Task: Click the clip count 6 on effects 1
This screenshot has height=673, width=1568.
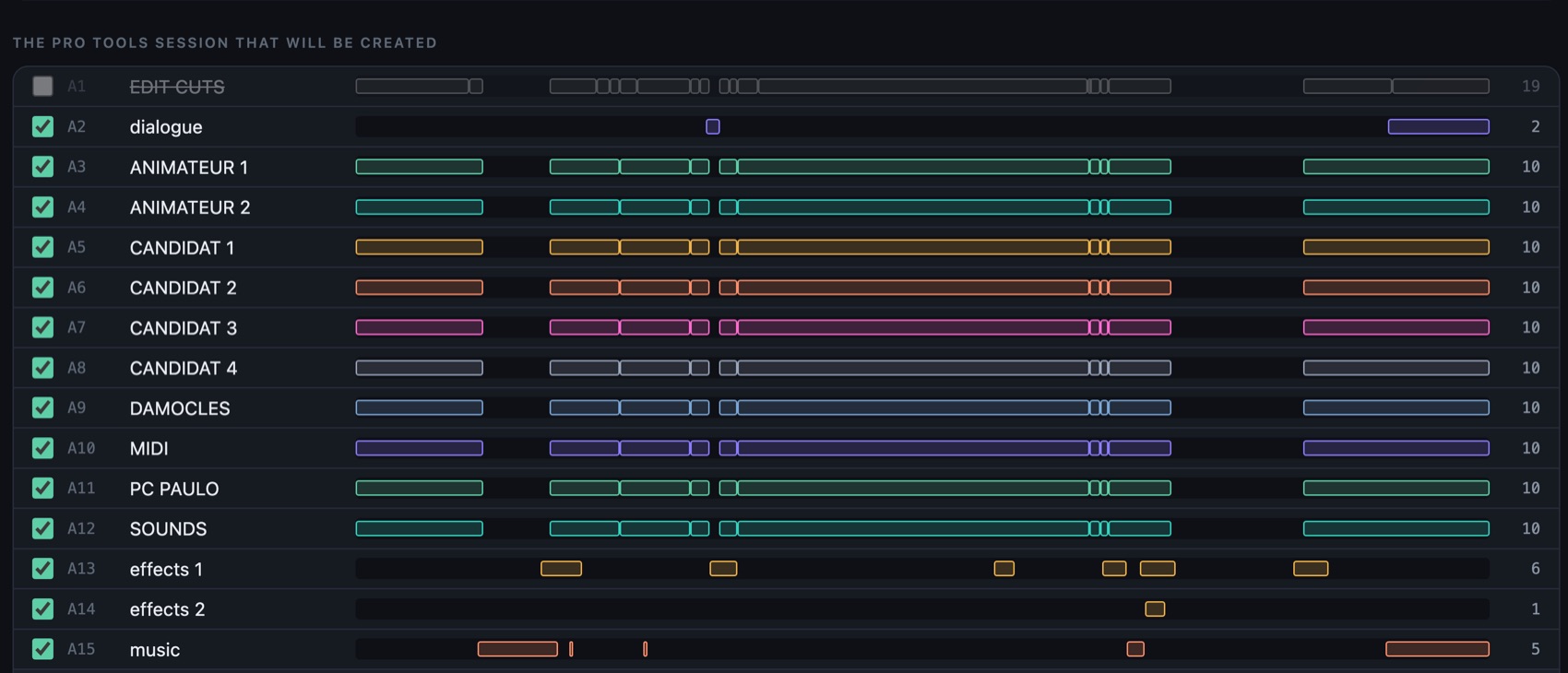Action: click(x=1536, y=569)
